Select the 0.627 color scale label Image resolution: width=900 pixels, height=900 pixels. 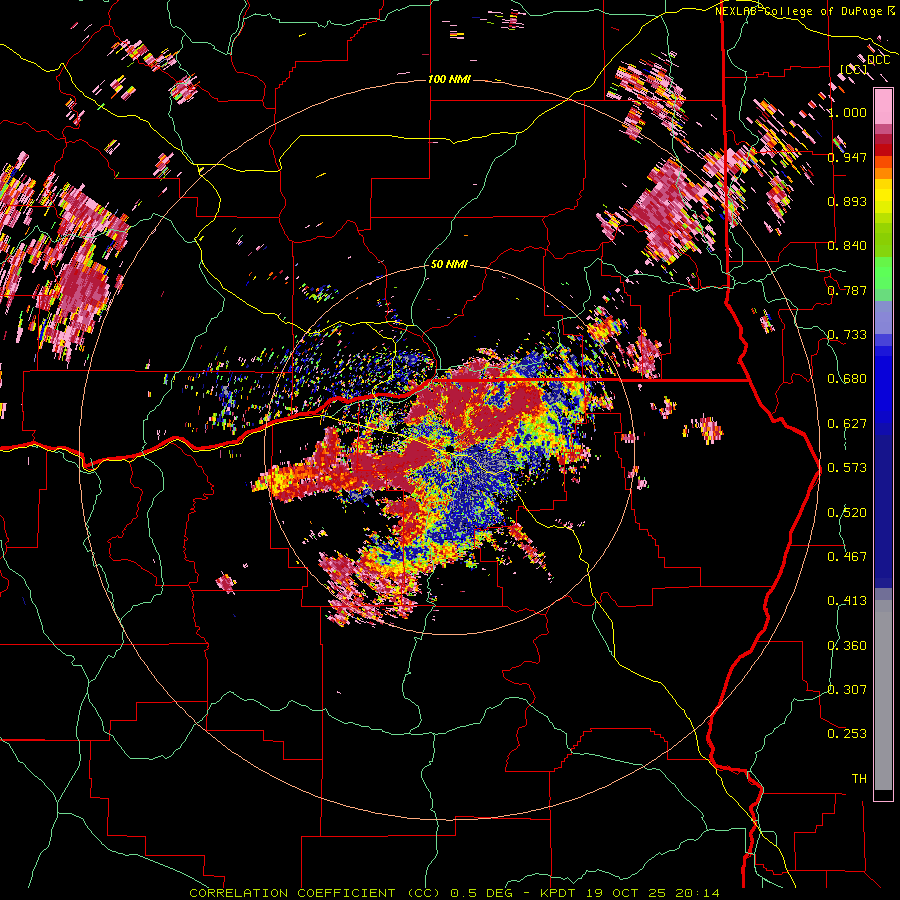[x=847, y=424]
